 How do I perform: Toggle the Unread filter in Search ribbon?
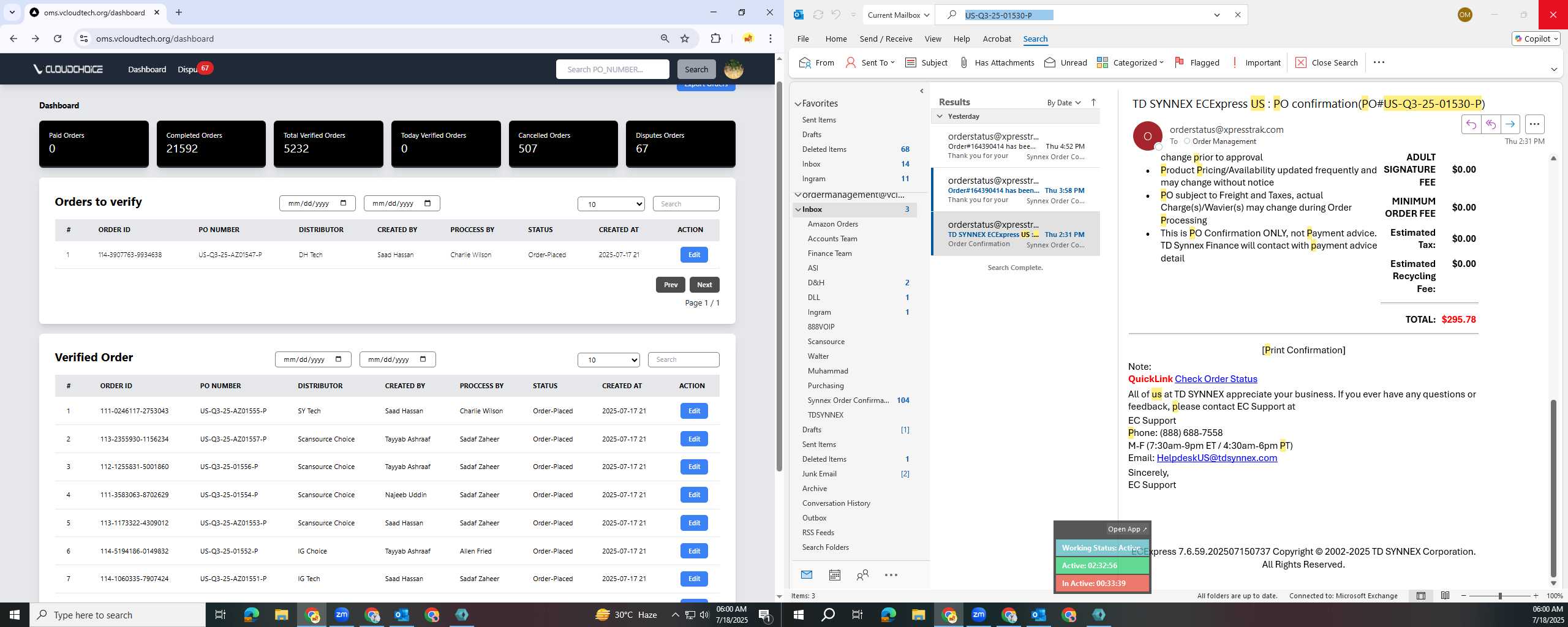1066,62
